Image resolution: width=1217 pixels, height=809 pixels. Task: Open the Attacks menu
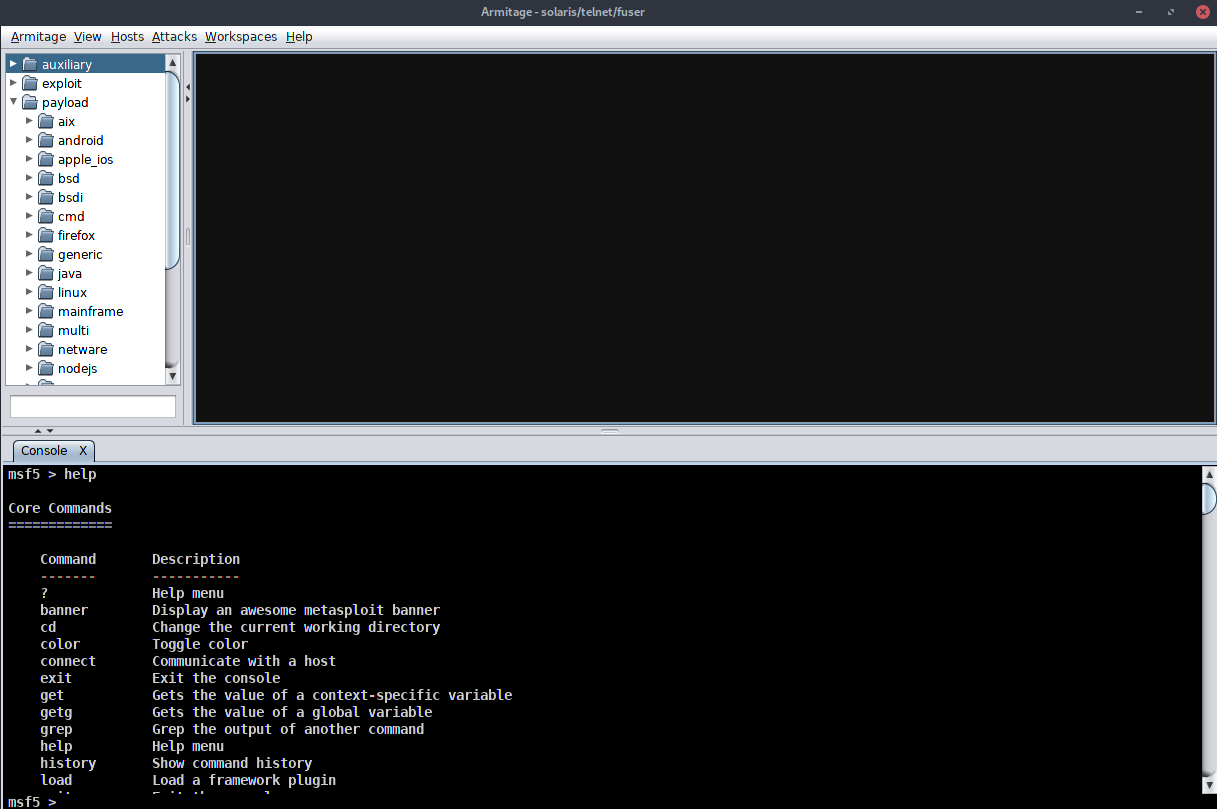[174, 36]
